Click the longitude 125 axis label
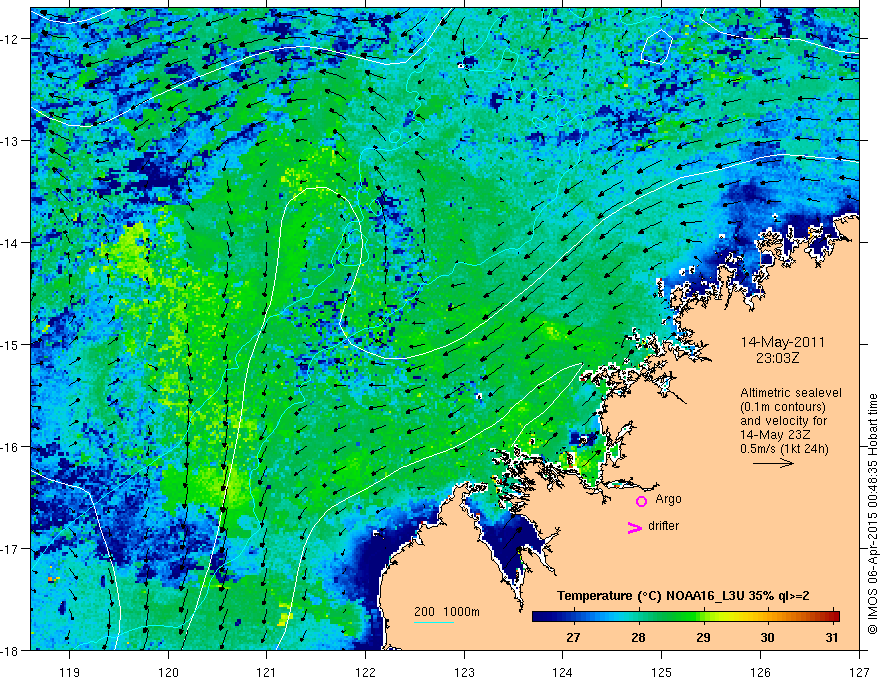Screen dimensions: 880x680 point(662,672)
